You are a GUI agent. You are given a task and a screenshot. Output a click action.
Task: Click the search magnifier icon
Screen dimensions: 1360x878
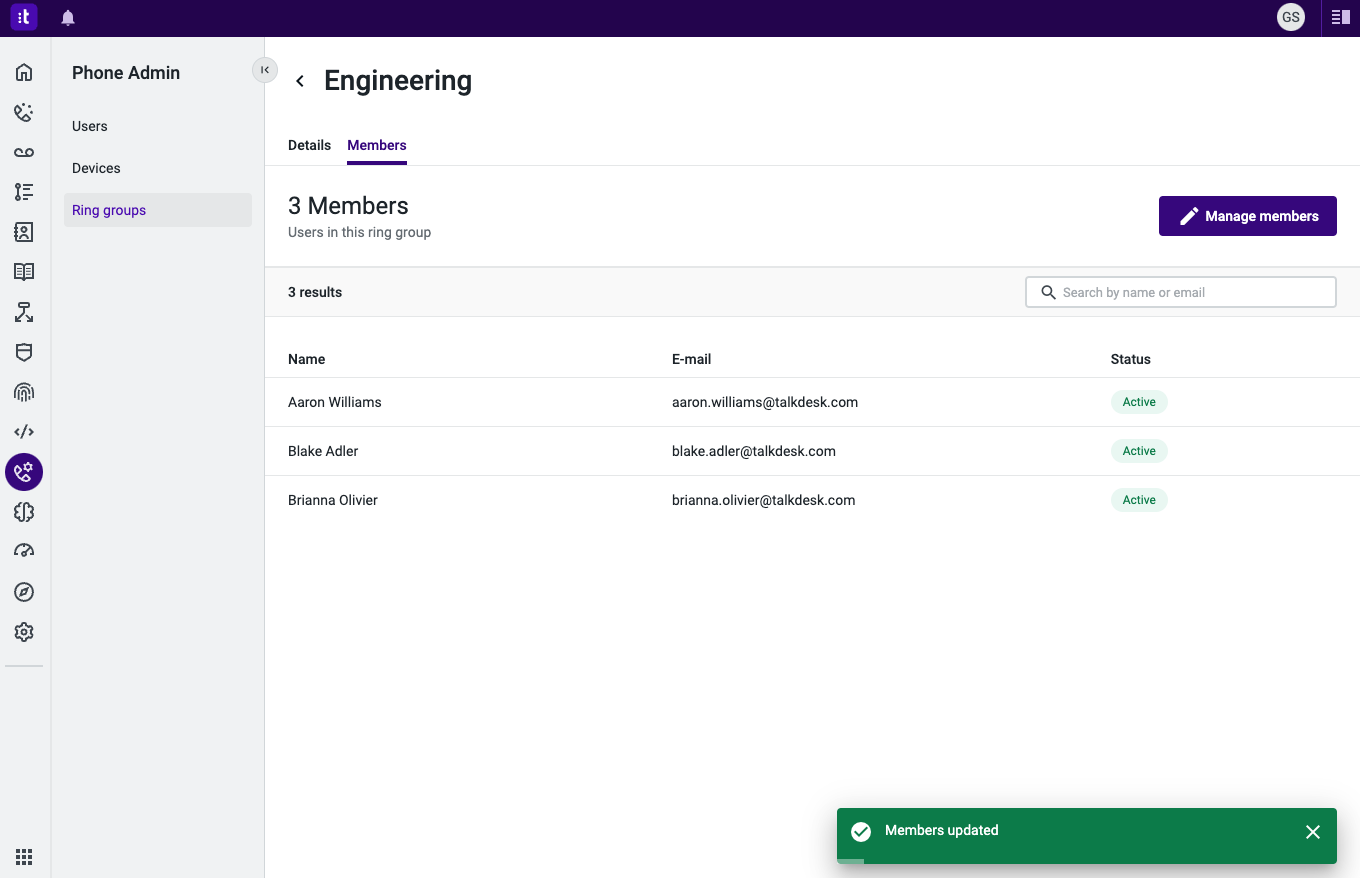point(1048,292)
